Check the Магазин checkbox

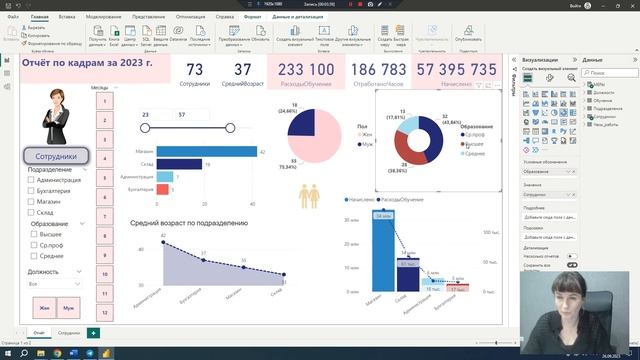[31, 202]
